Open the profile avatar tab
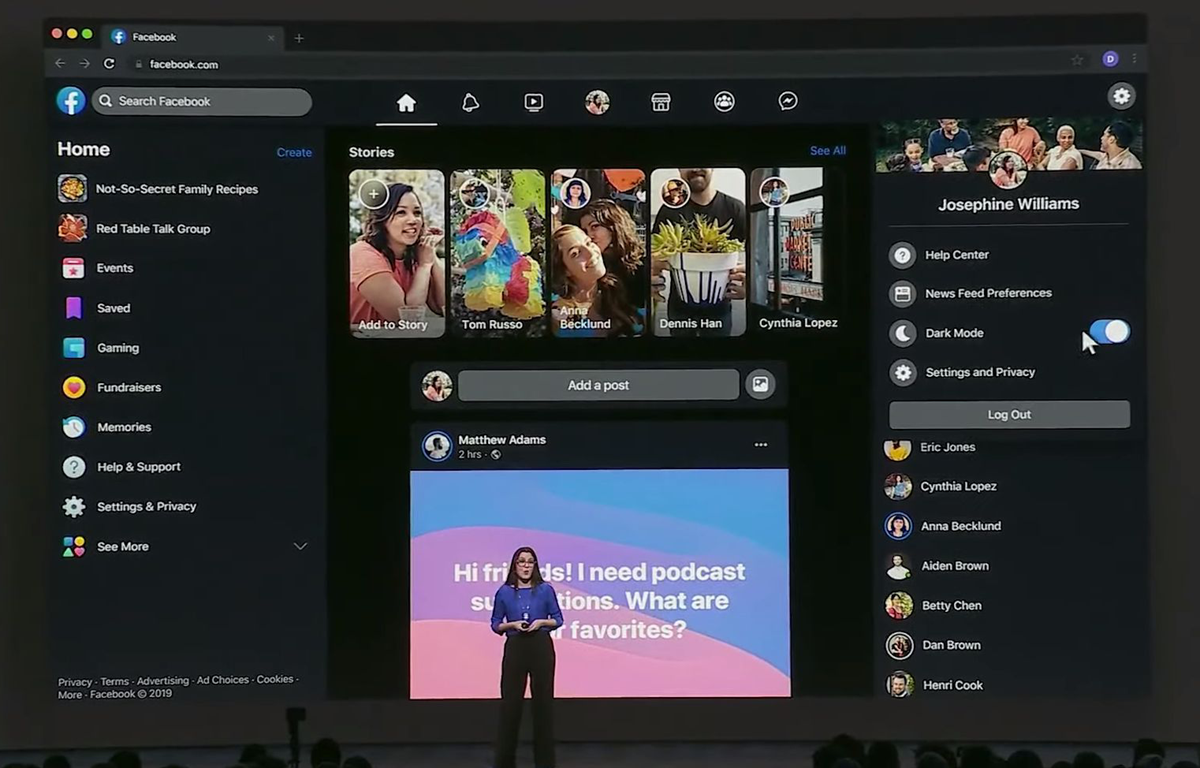 point(597,102)
